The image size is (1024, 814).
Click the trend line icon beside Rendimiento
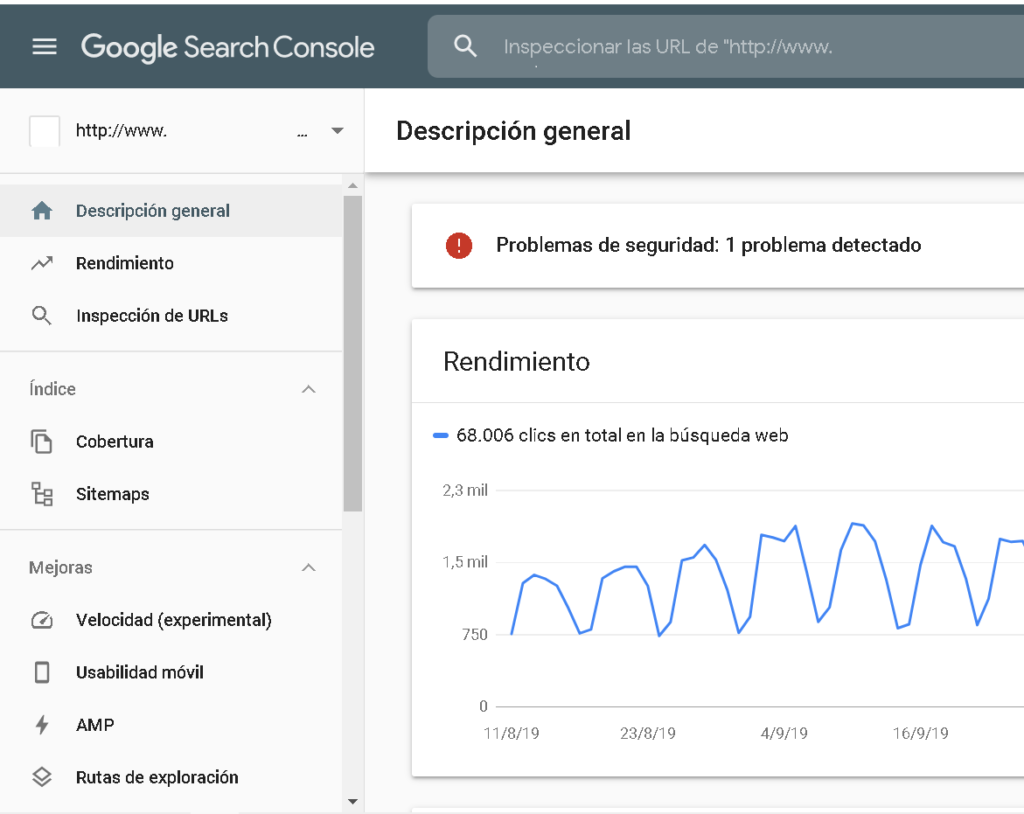[x=42, y=263]
